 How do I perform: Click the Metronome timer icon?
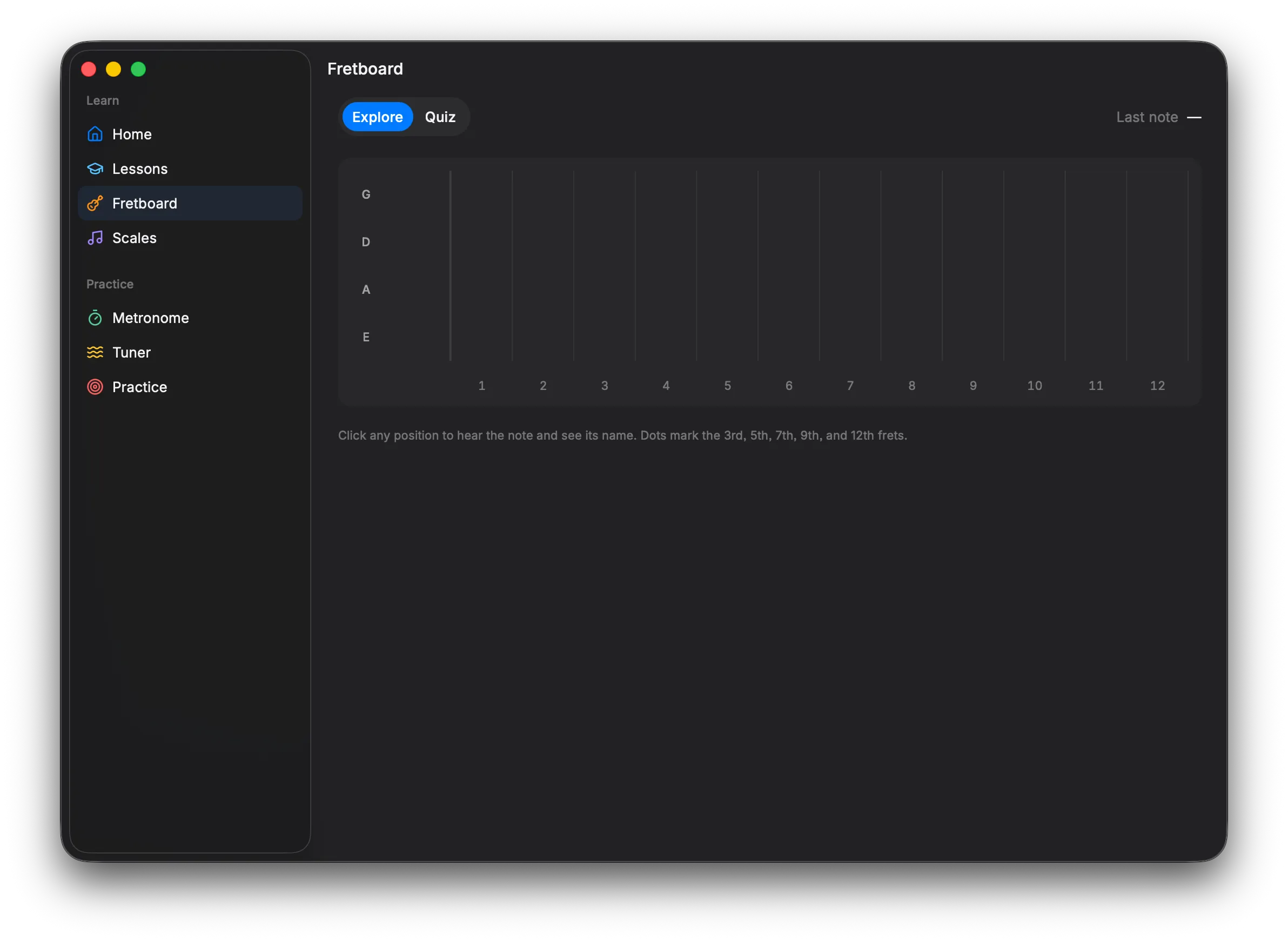95,318
